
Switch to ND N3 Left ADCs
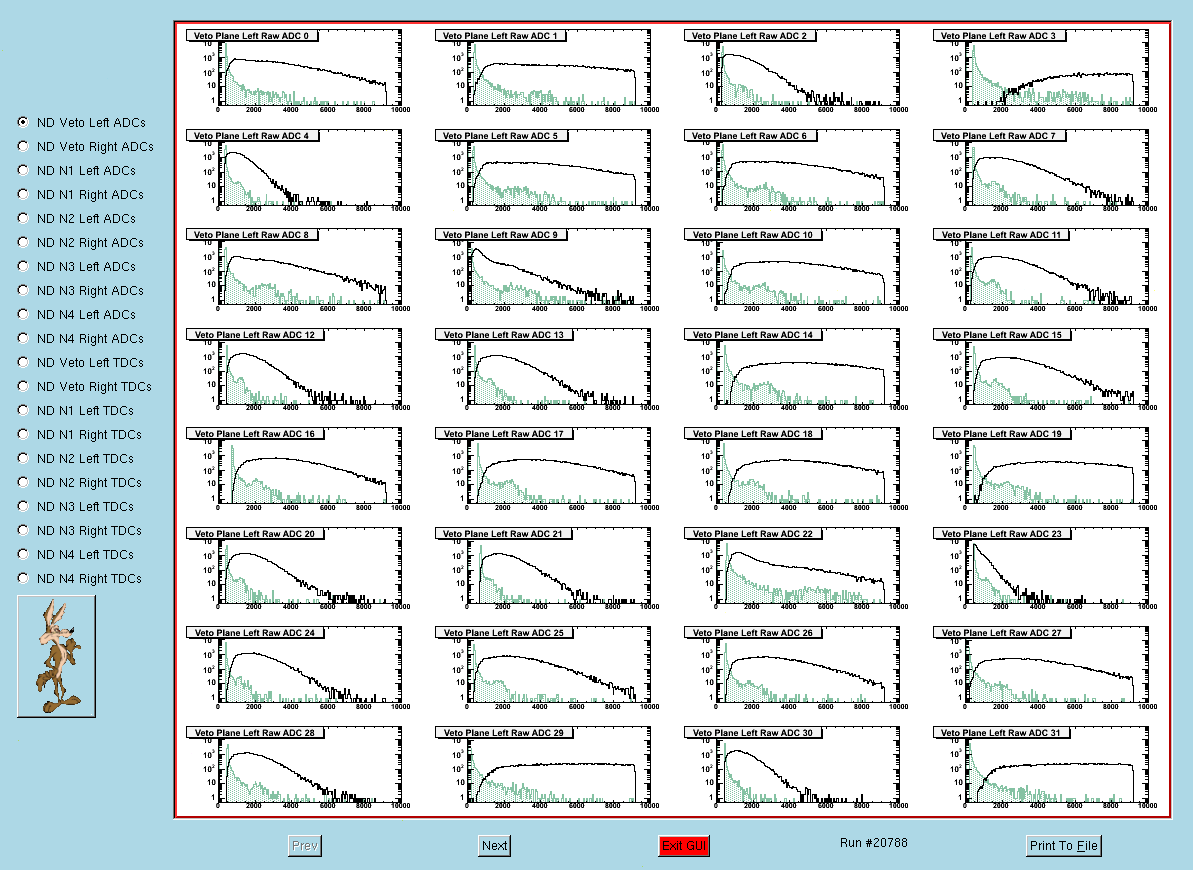click(24, 266)
